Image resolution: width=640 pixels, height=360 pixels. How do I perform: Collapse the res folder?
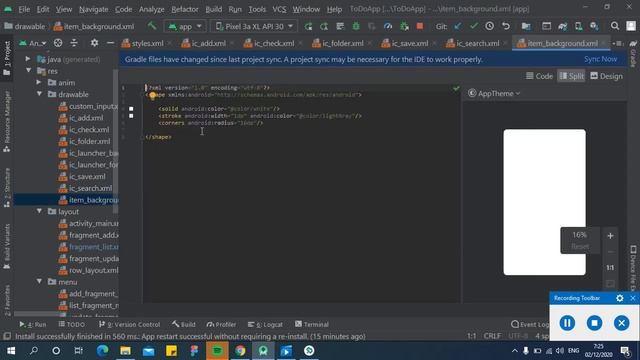coord(29,71)
